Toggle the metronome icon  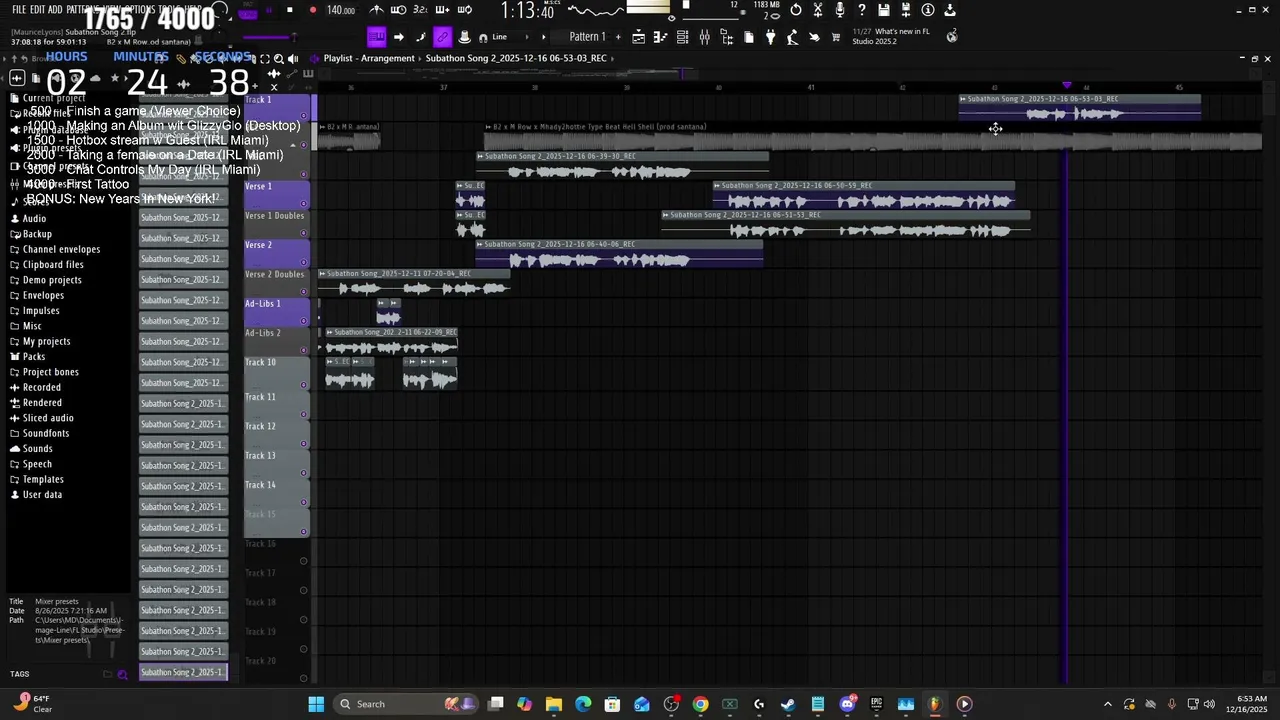click(377, 10)
